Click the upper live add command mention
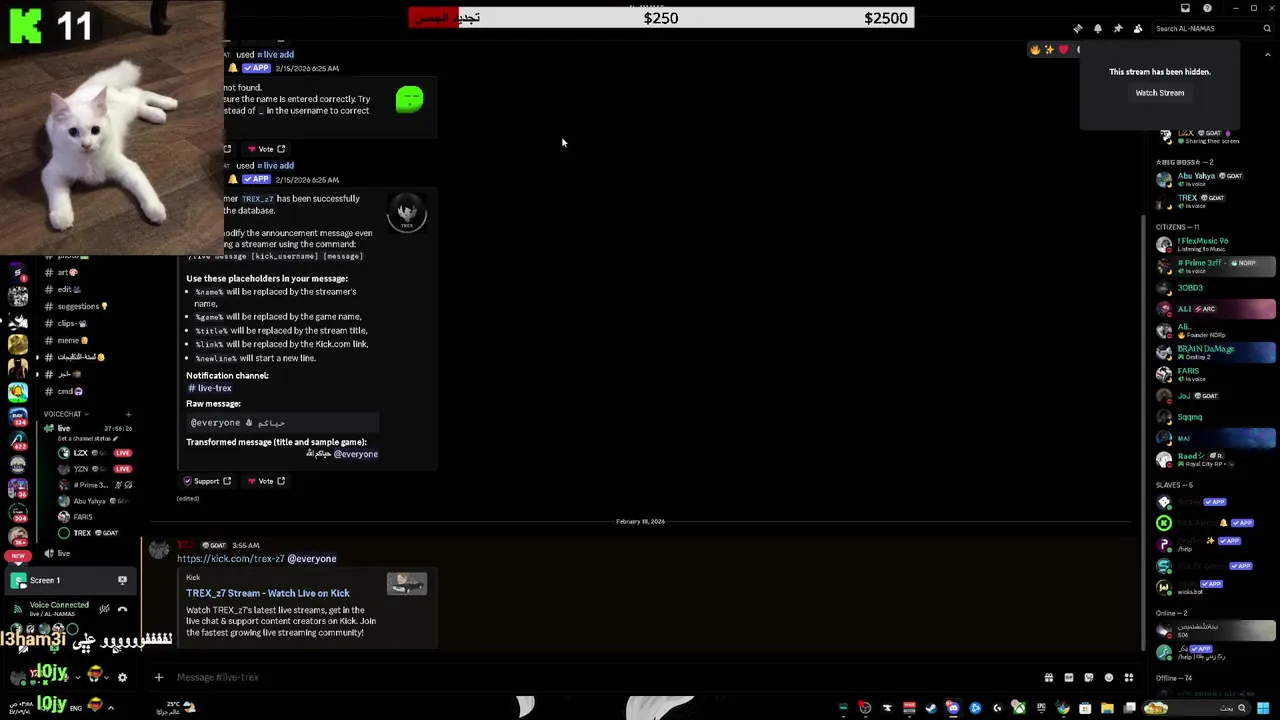 pos(275,55)
